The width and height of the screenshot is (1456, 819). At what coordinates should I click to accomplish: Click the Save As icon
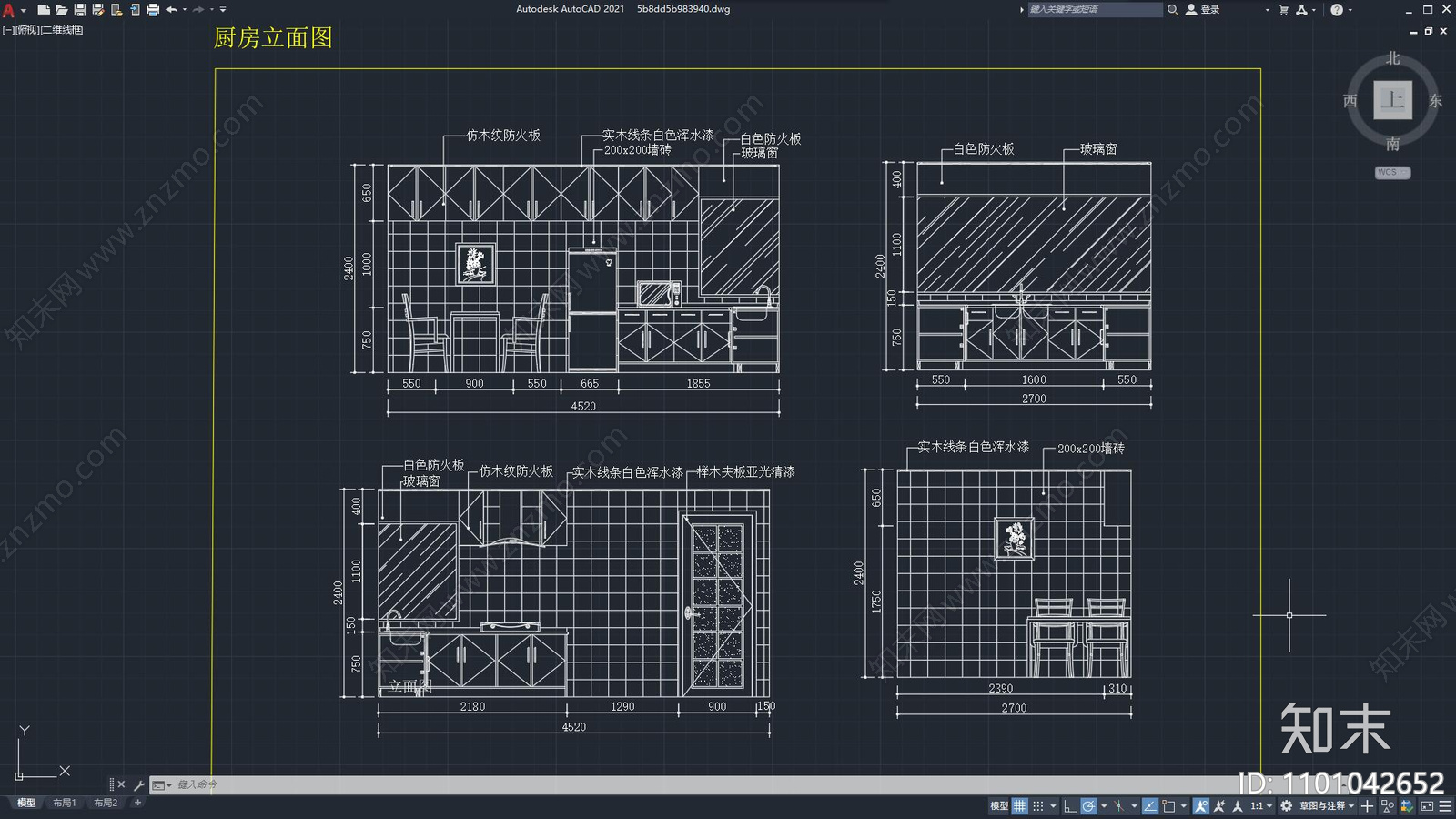coord(98,10)
